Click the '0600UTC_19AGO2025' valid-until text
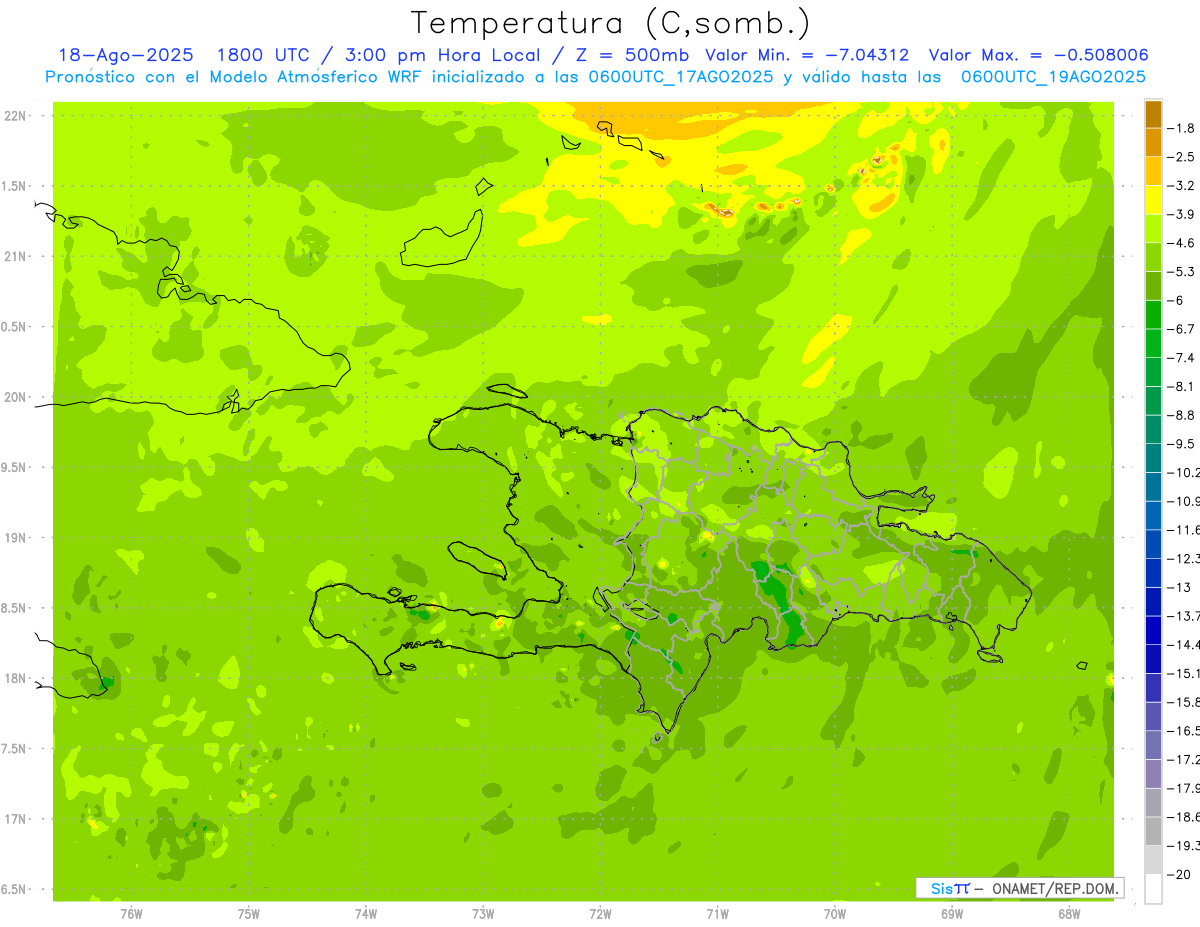This screenshot has width=1200, height=927. (x=1053, y=77)
